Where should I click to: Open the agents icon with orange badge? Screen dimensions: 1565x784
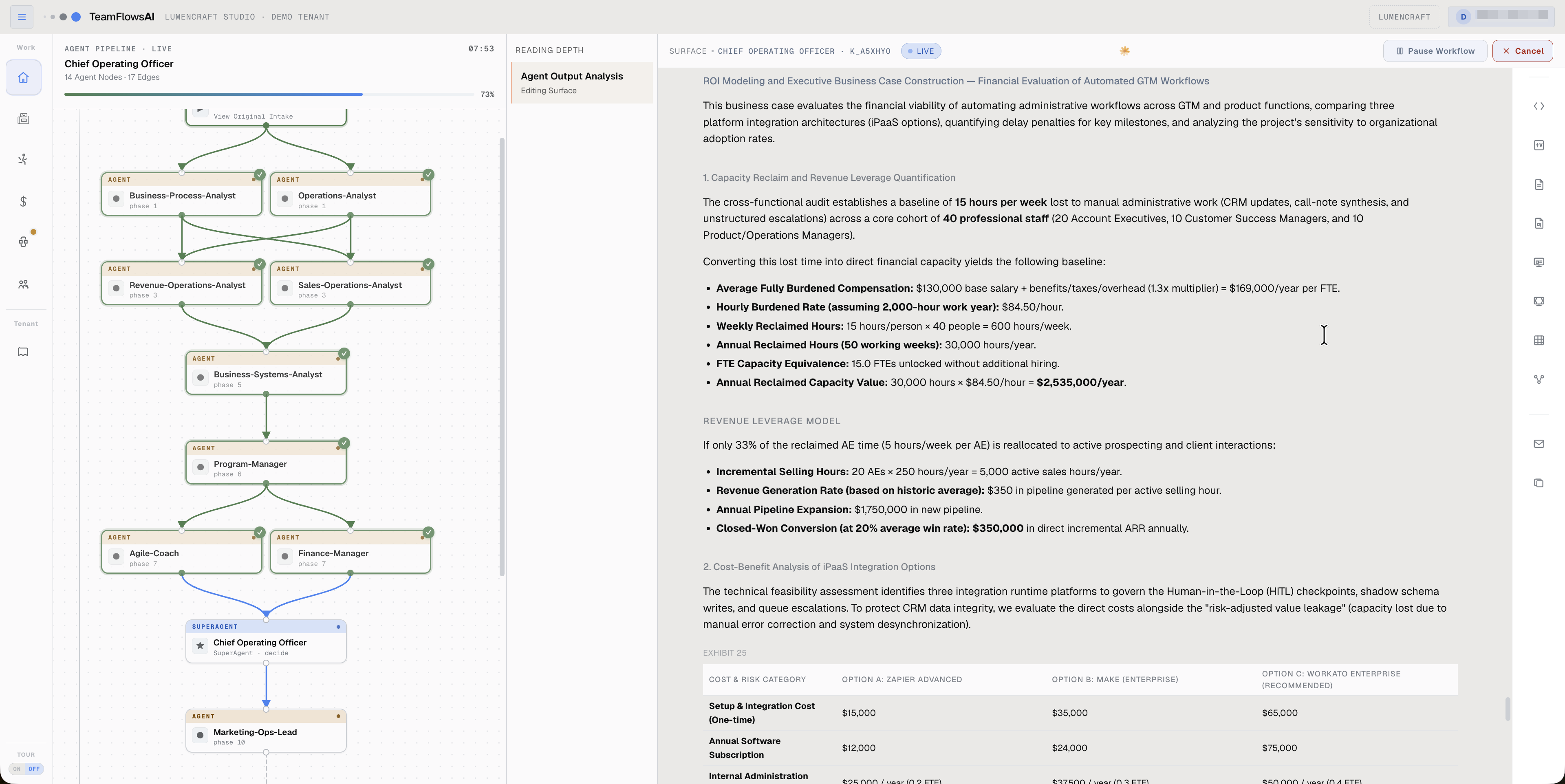pyautogui.click(x=23, y=242)
